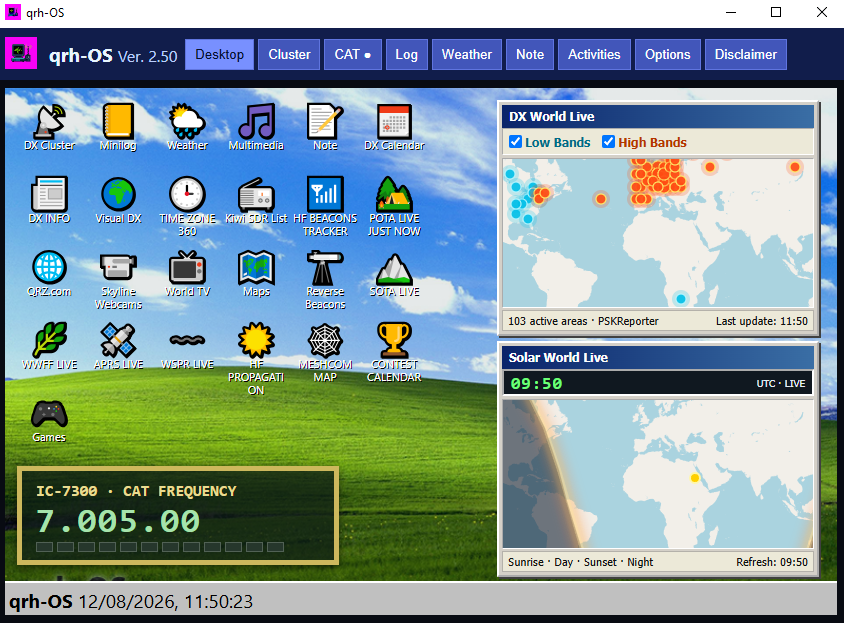Launch the World TV icon
The image size is (844, 623).
click(187, 274)
